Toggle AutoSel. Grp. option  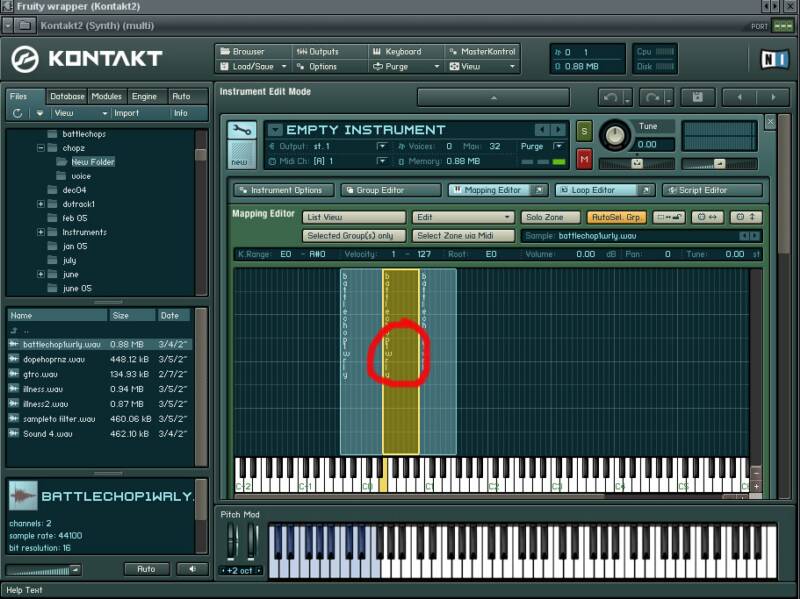pyautogui.click(x=616, y=217)
